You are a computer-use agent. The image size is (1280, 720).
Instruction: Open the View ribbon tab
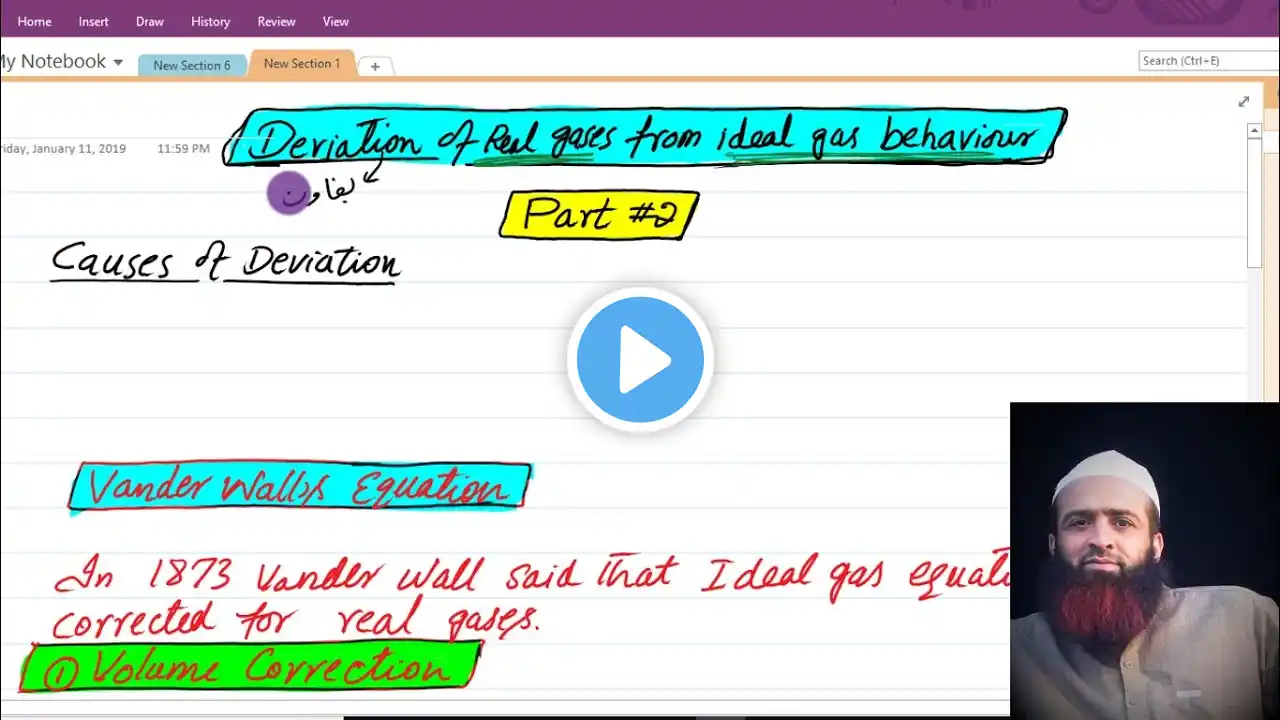pyautogui.click(x=336, y=21)
